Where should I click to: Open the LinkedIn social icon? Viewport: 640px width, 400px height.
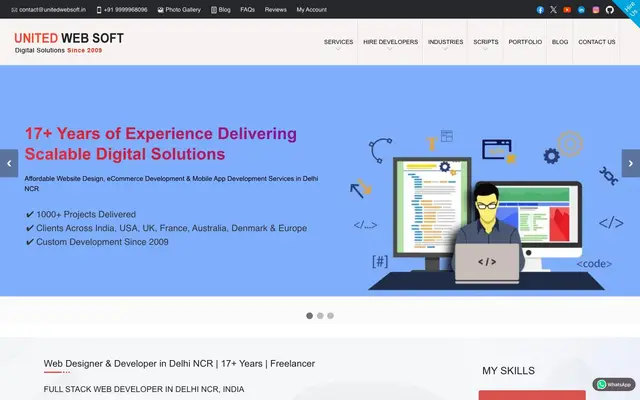click(x=581, y=10)
